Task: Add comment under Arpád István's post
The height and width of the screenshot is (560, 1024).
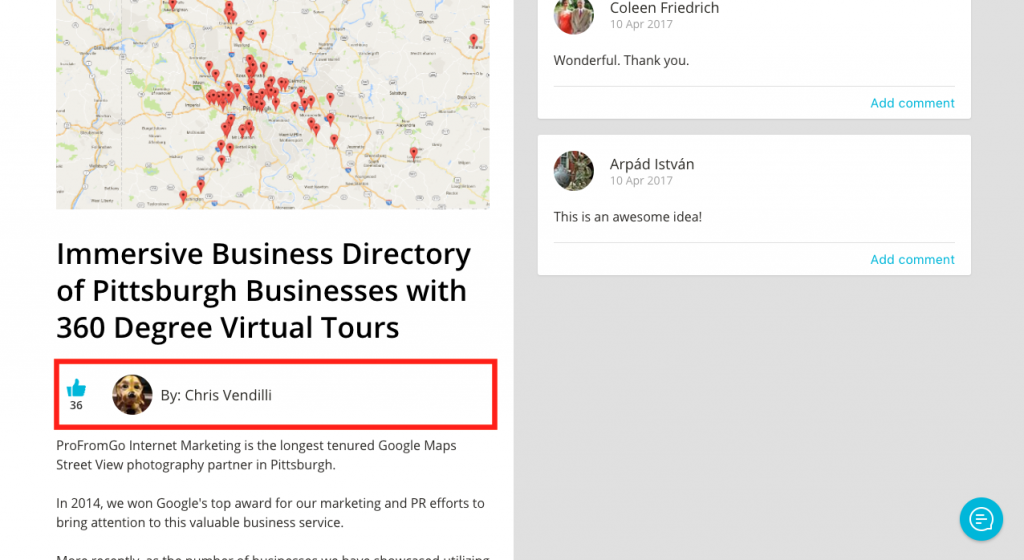Action: point(912,260)
